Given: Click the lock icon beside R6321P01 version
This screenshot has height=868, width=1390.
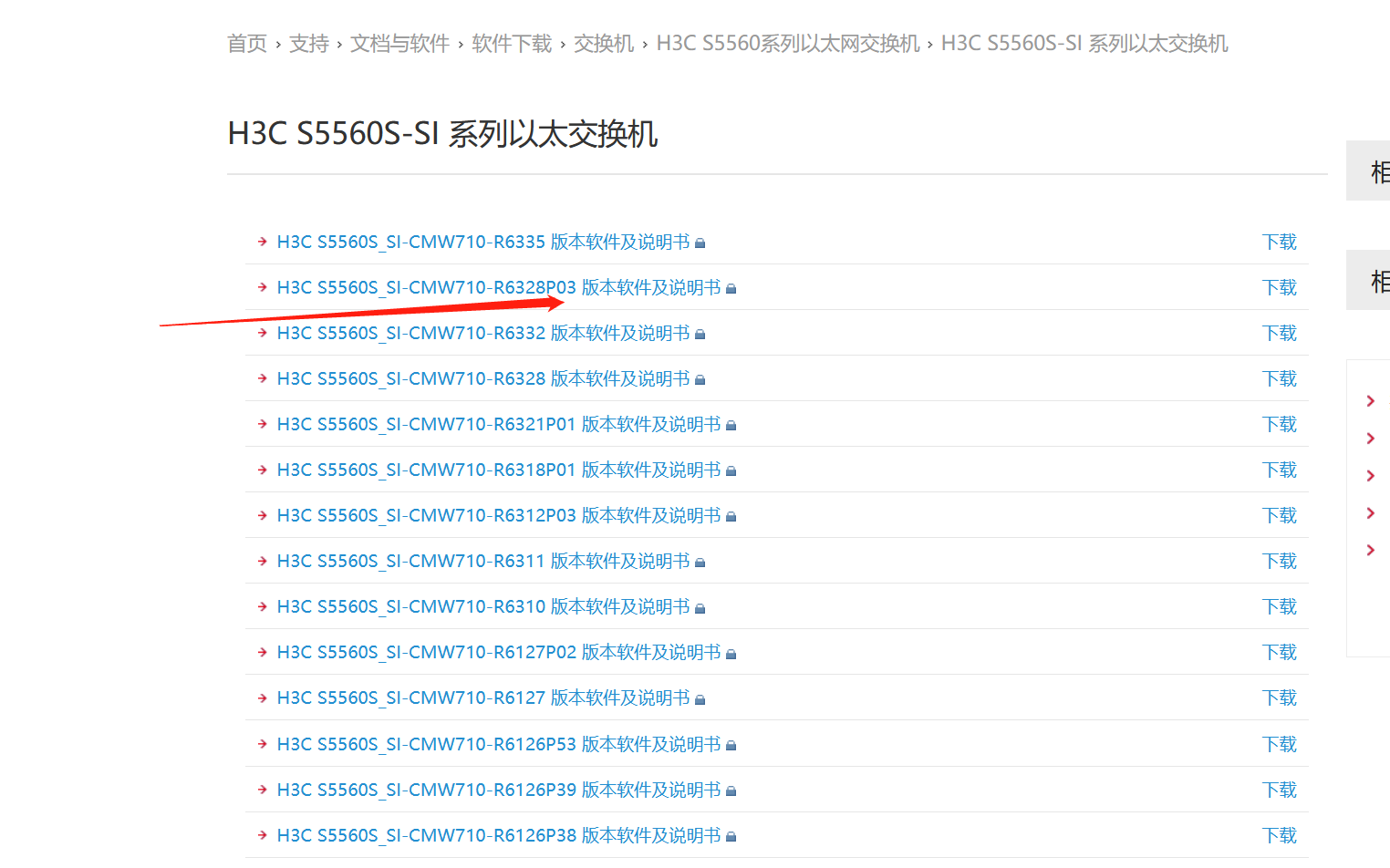Looking at the screenshot, I should (x=731, y=426).
